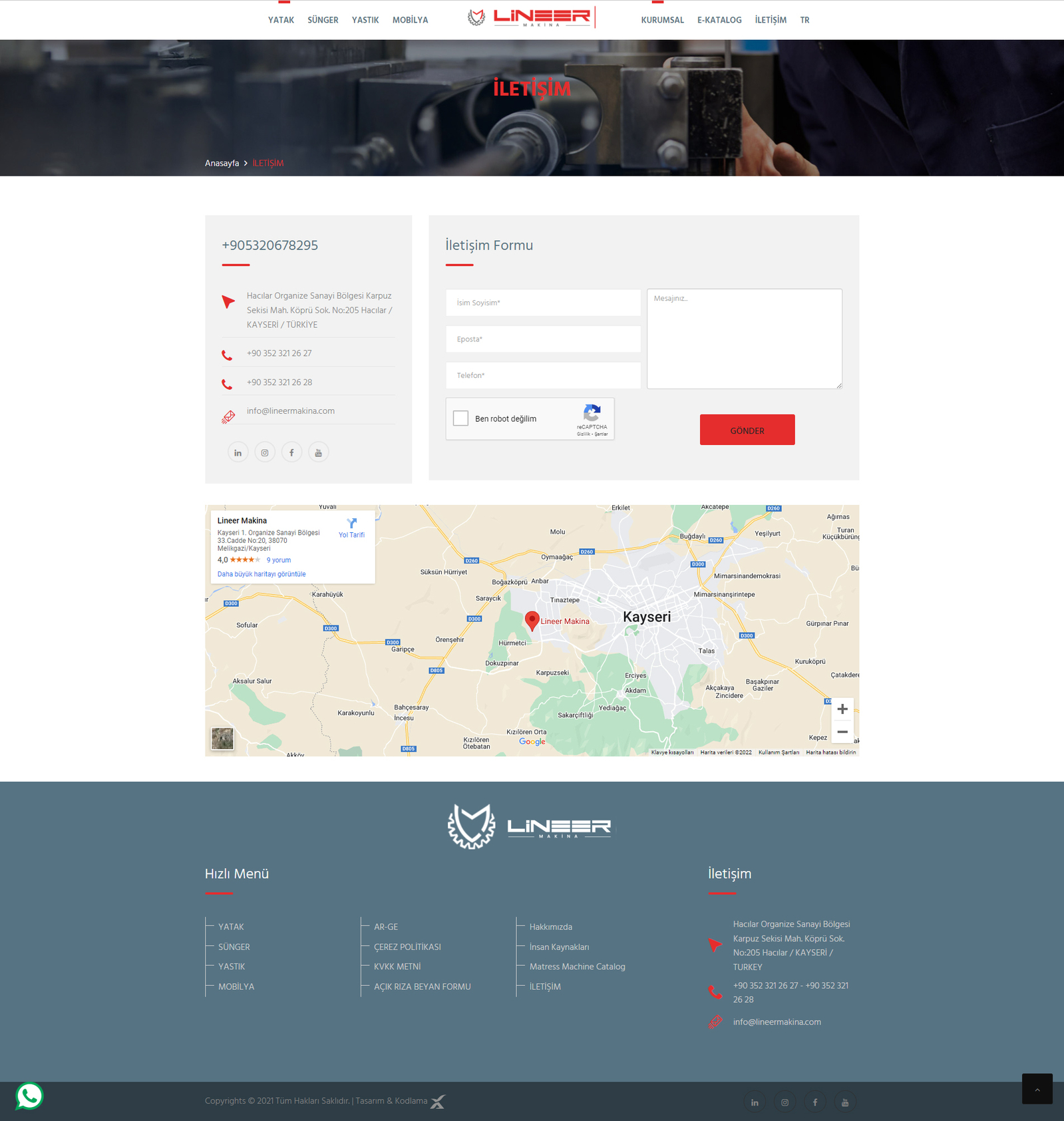
Task: Click footer info@lineermakina.com email link
Action: tap(777, 1022)
